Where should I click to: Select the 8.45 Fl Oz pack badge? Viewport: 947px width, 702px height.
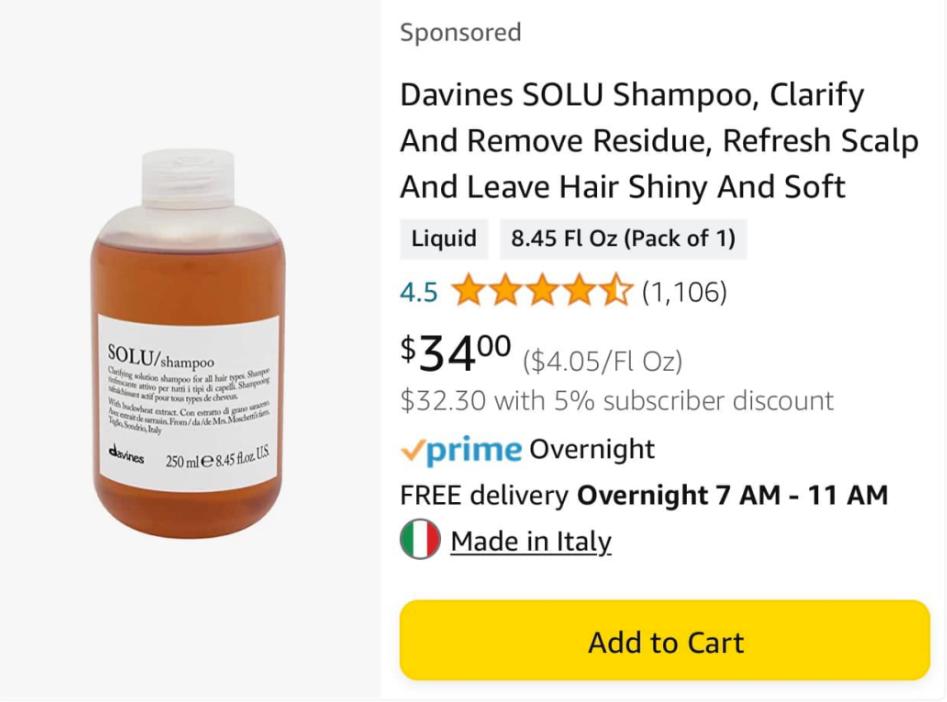(623, 239)
